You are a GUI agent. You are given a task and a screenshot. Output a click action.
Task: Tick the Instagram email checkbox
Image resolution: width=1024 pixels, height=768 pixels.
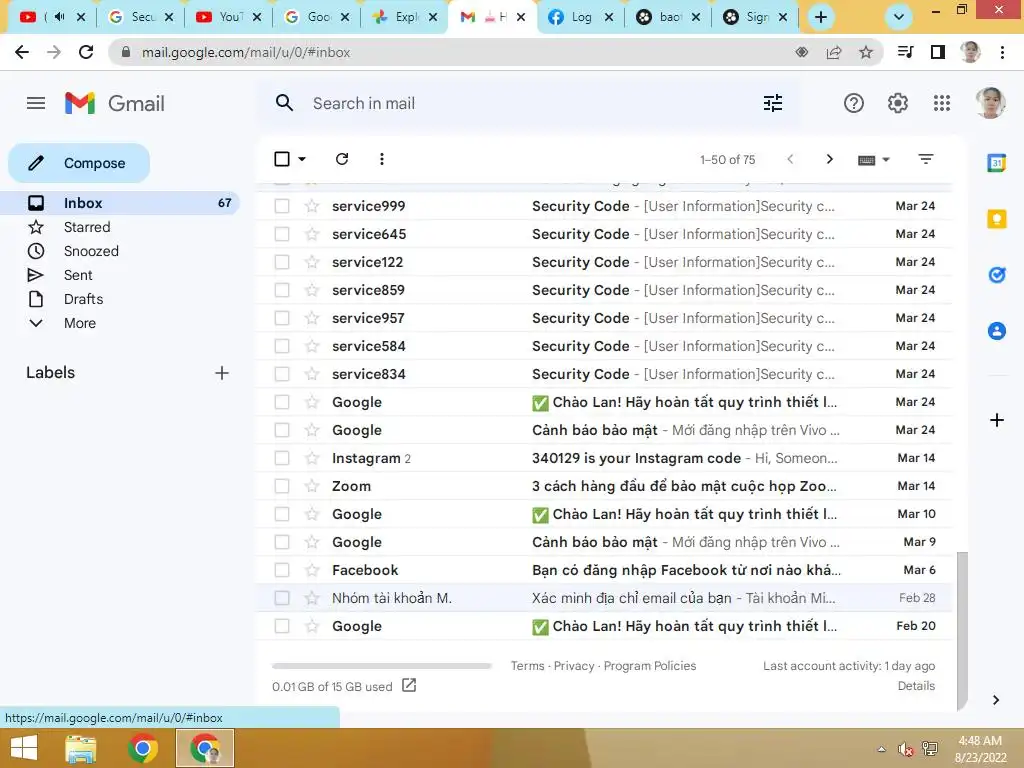point(282,458)
